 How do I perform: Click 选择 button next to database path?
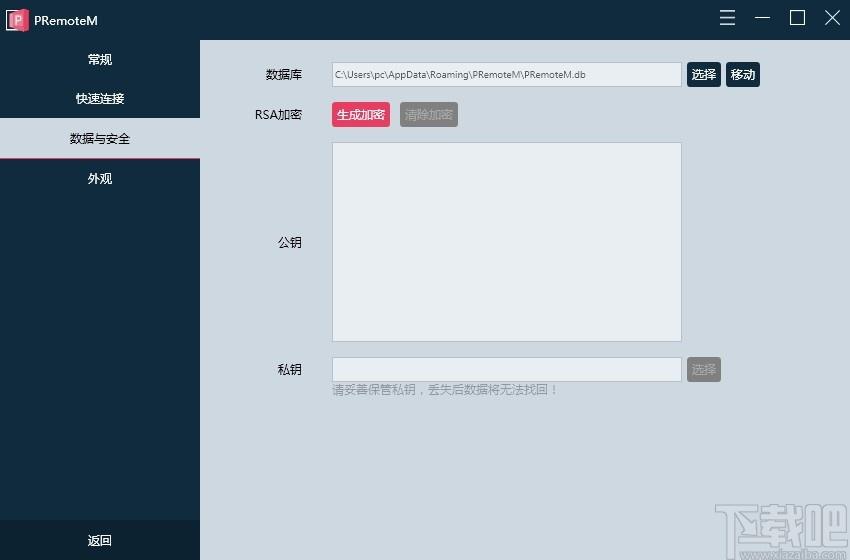(704, 74)
